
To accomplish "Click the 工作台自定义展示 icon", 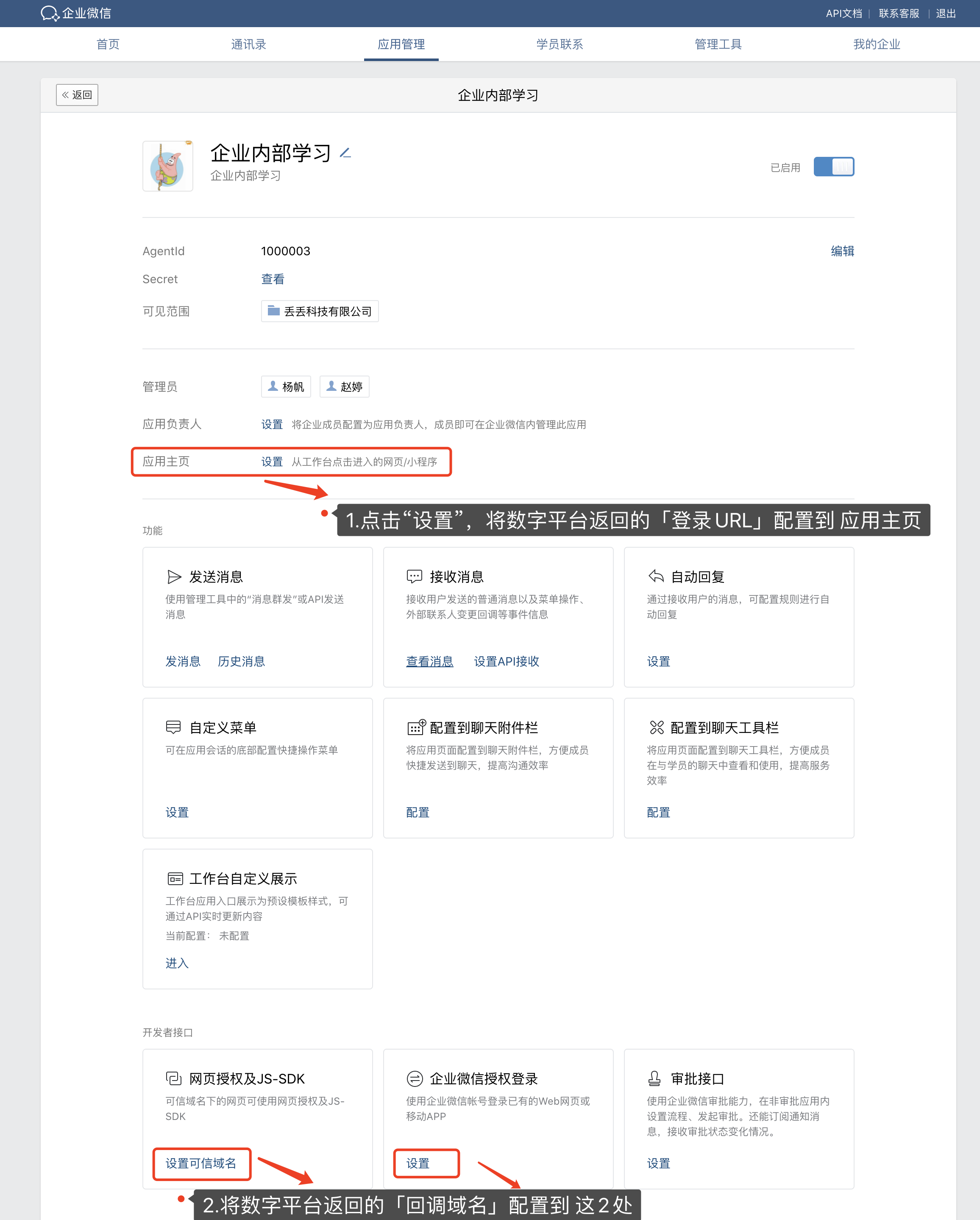I will click(175, 878).
